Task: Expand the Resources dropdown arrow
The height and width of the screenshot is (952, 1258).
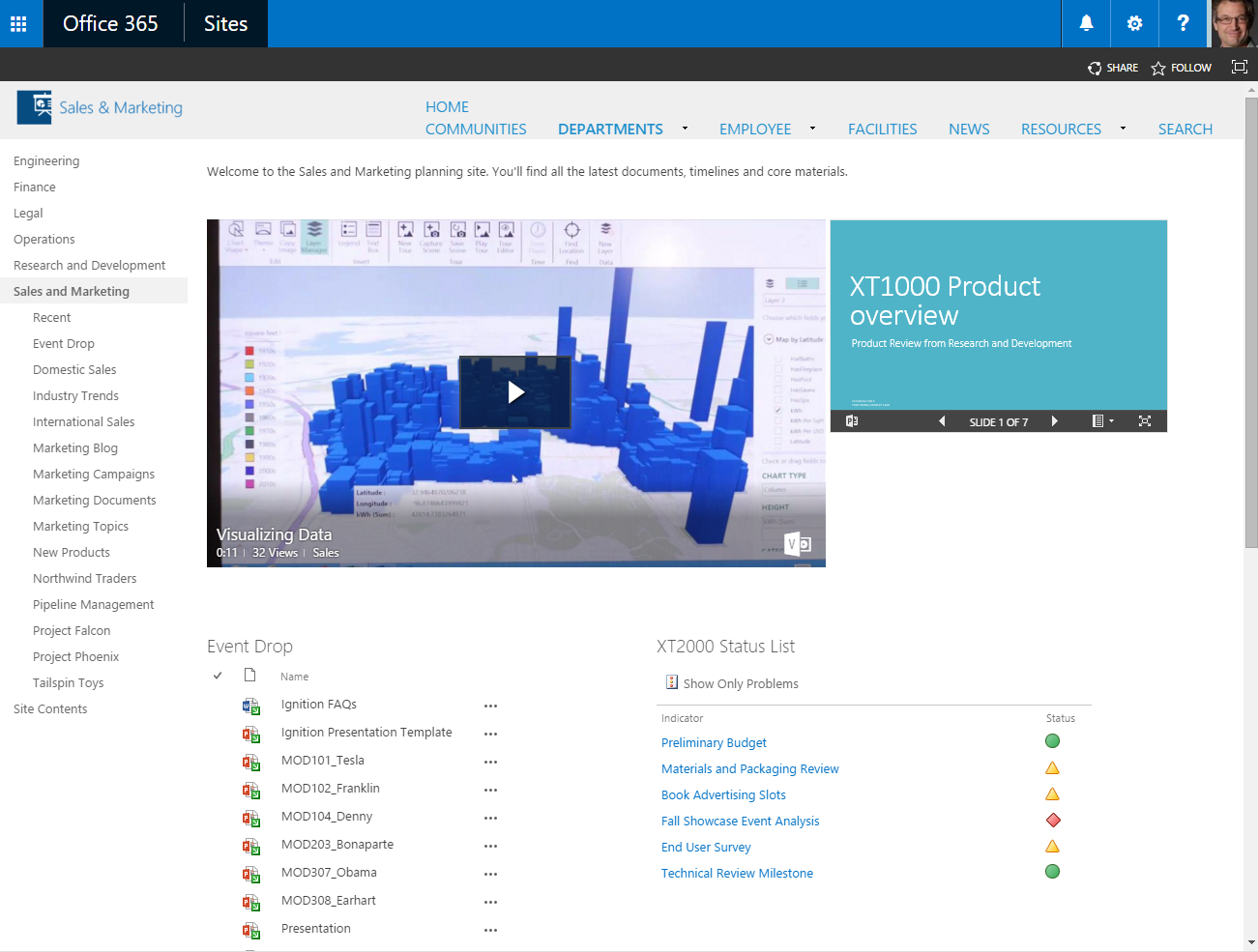Action: coord(1123,129)
